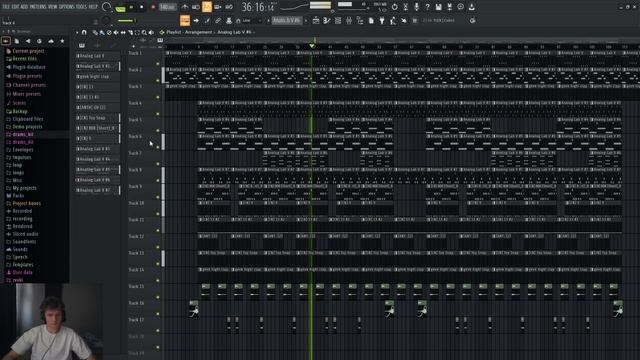Select the playlist mute tool
Image resolution: width=640 pixels, height=360 pixels.
(x=116, y=32)
